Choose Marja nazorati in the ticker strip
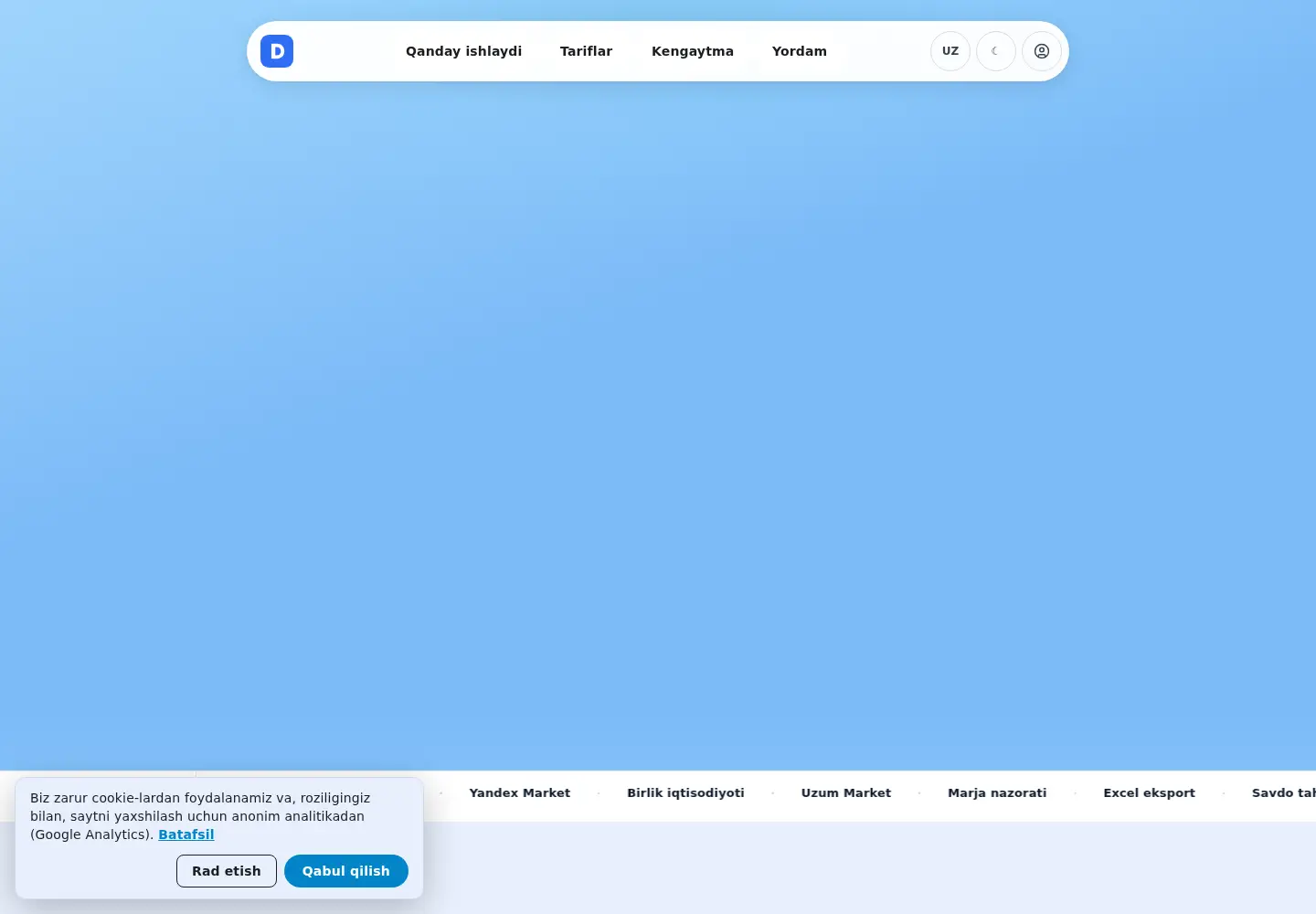This screenshot has height=914, width=1316. coord(997,793)
